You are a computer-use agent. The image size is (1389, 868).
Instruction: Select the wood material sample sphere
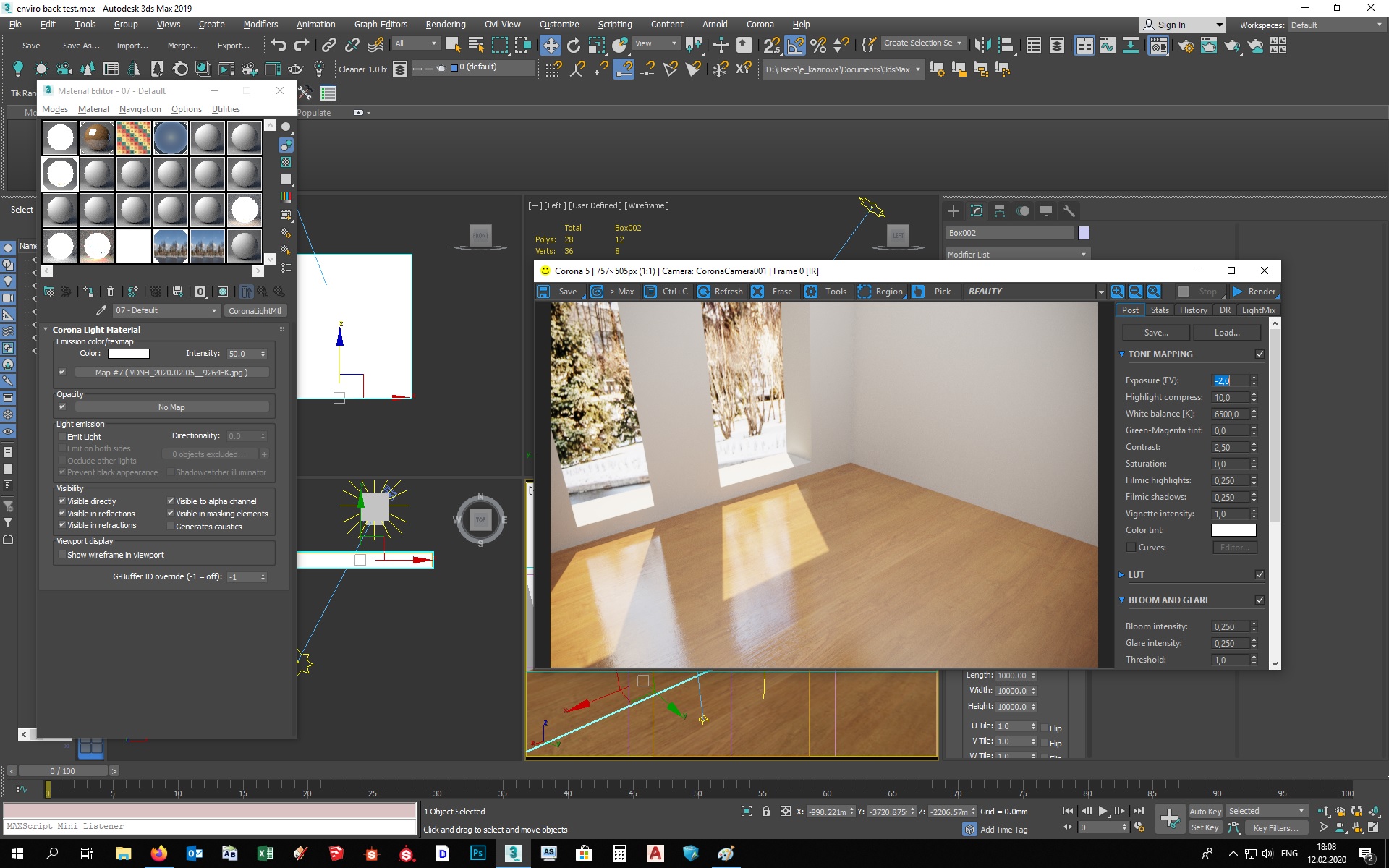97,137
